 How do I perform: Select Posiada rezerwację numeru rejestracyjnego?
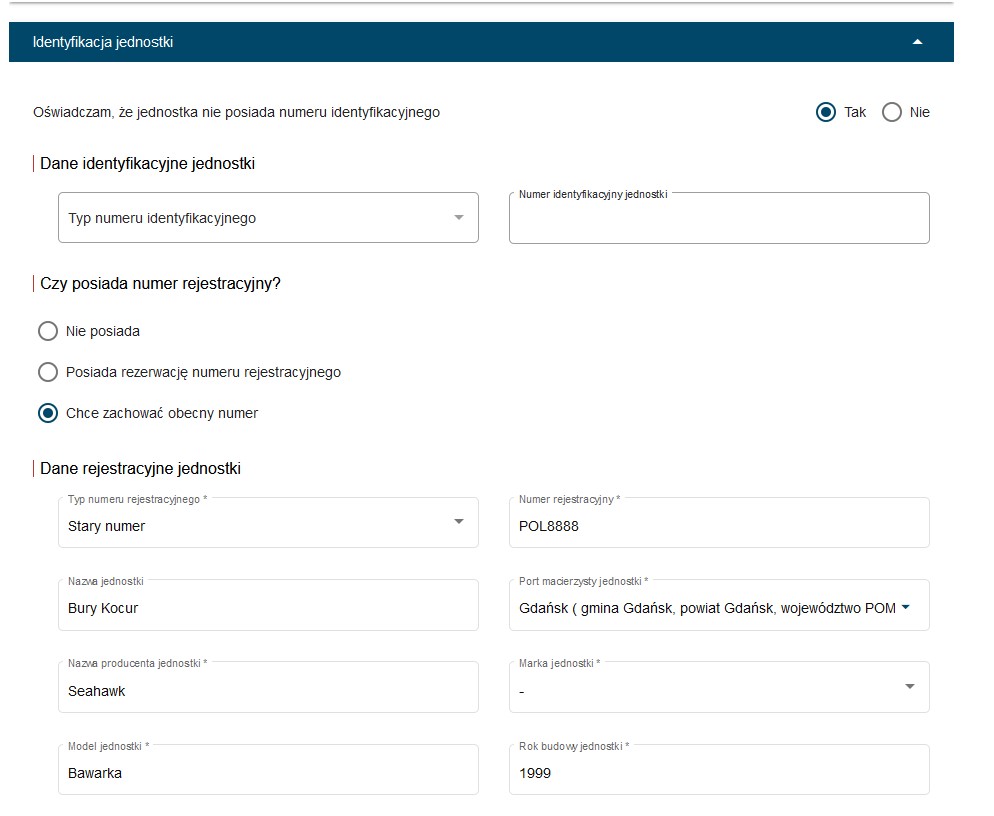(x=48, y=372)
